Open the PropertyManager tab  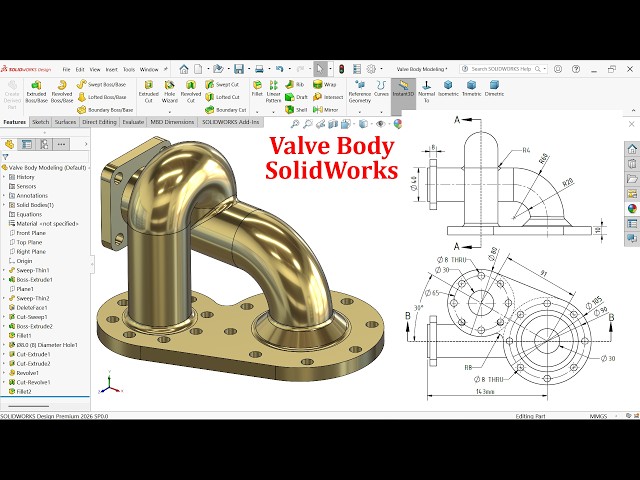[x=27, y=144]
